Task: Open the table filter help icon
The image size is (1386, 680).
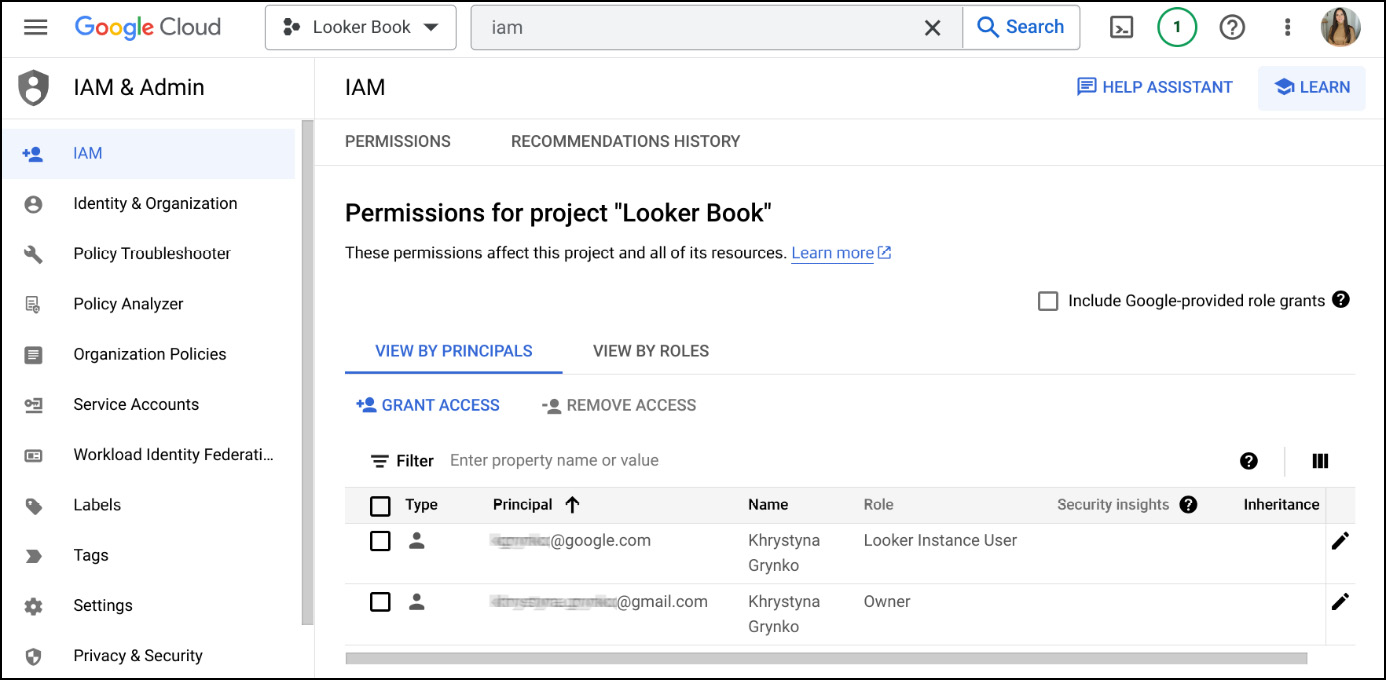Action: tap(1248, 461)
